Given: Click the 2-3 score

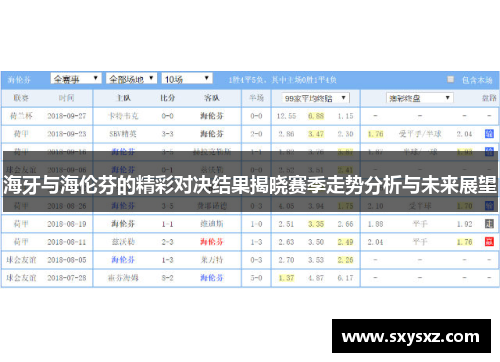Looking at the screenshot, I should point(167,242).
